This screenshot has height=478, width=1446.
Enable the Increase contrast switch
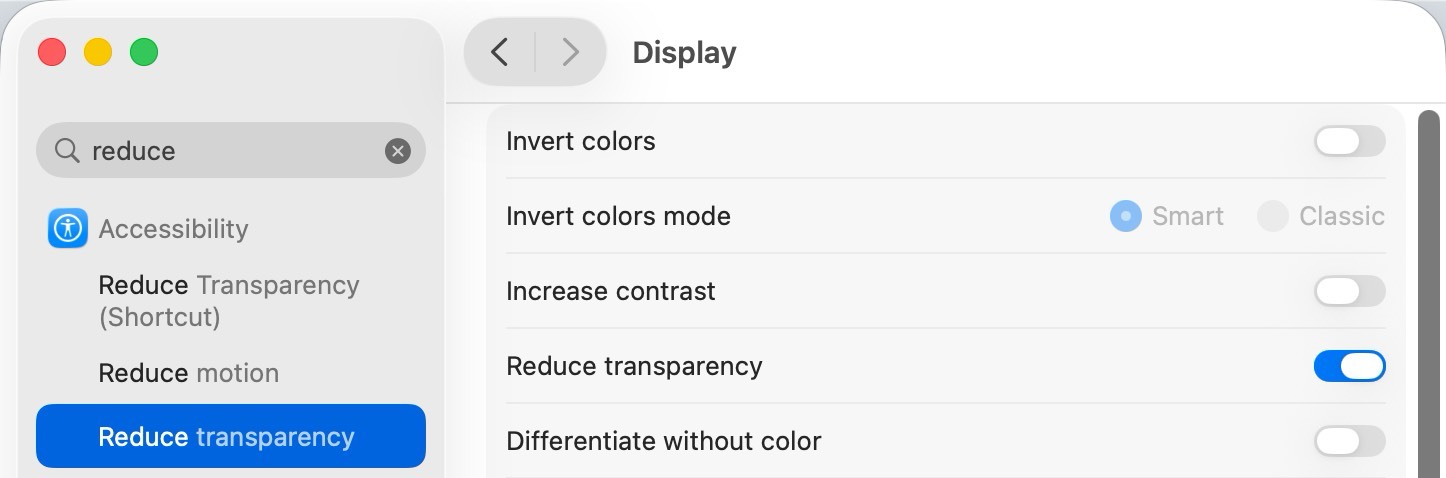tap(1349, 291)
